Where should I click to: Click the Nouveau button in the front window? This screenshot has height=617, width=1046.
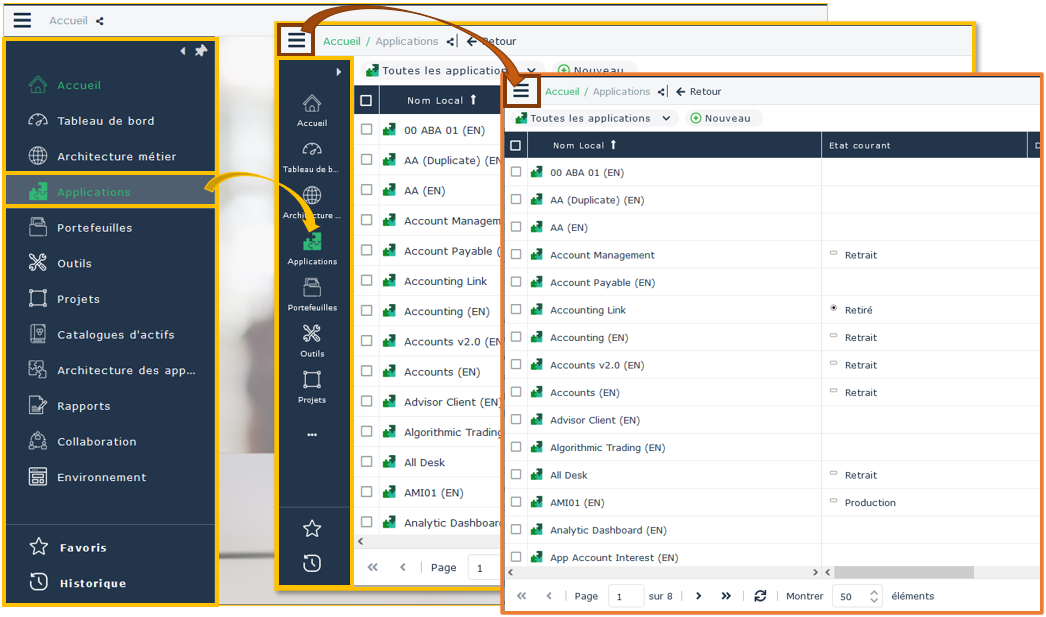(x=721, y=118)
